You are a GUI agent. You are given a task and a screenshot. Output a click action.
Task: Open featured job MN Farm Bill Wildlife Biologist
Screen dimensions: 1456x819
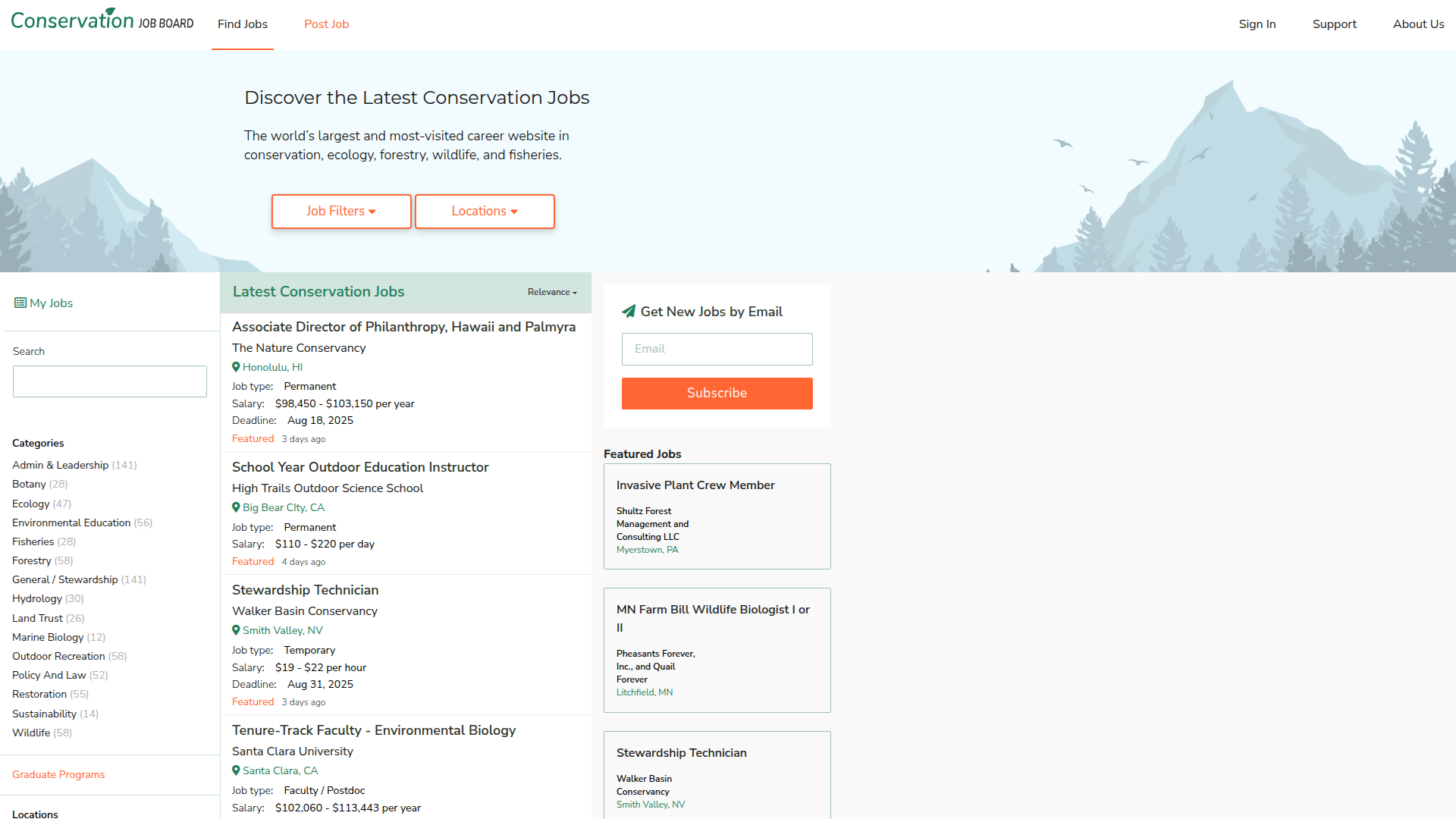click(x=713, y=619)
